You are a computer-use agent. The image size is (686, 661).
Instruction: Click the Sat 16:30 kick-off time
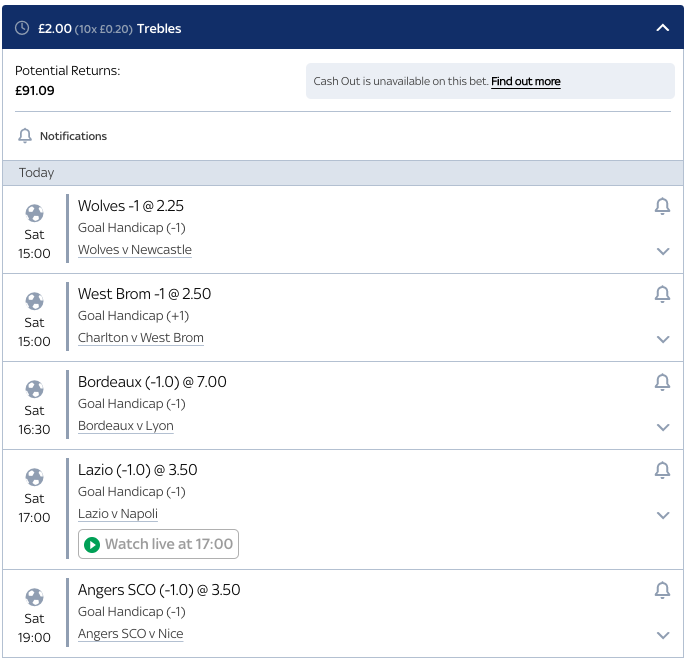[x=34, y=420]
